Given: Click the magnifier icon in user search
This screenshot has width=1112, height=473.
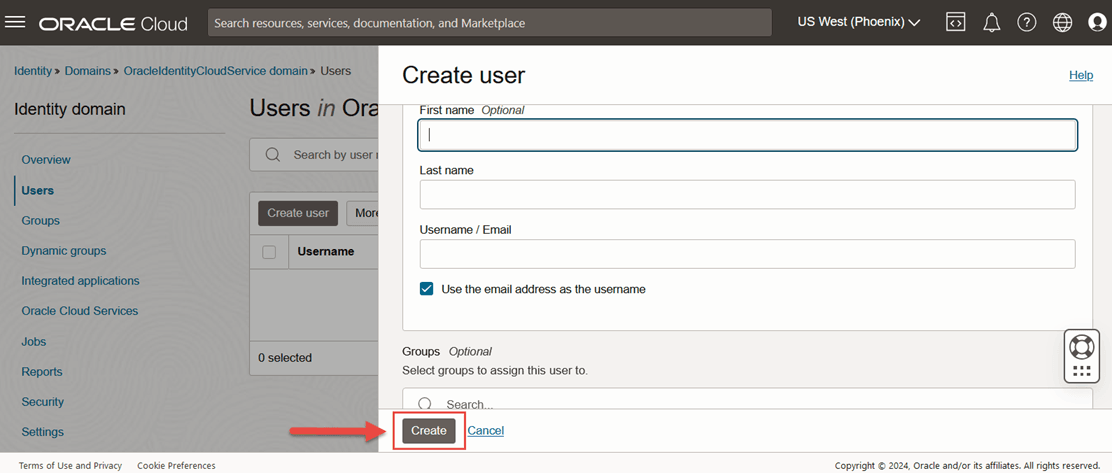Looking at the screenshot, I should tap(272, 155).
